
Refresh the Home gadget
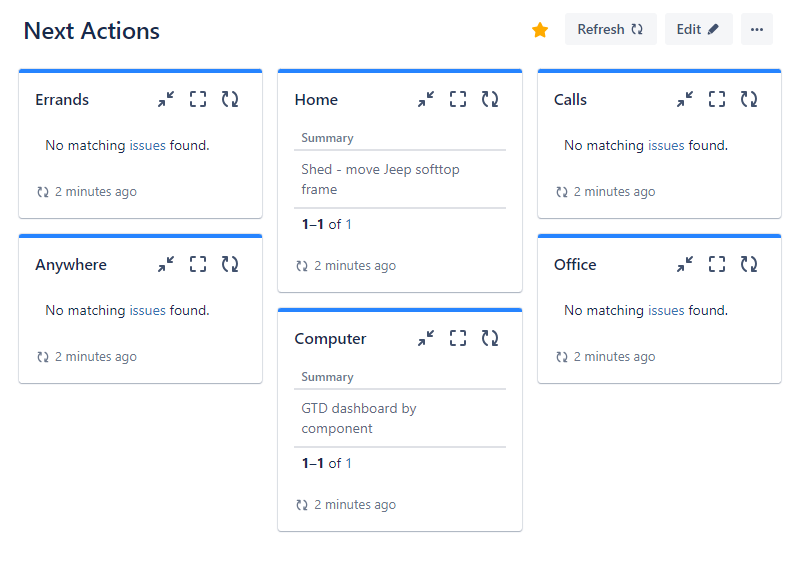(490, 99)
